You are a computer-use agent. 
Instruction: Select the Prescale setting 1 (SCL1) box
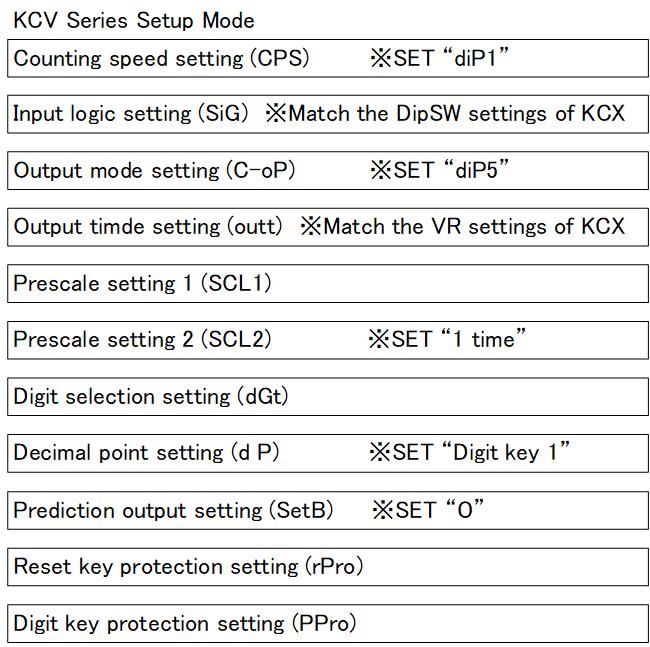tap(328, 284)
